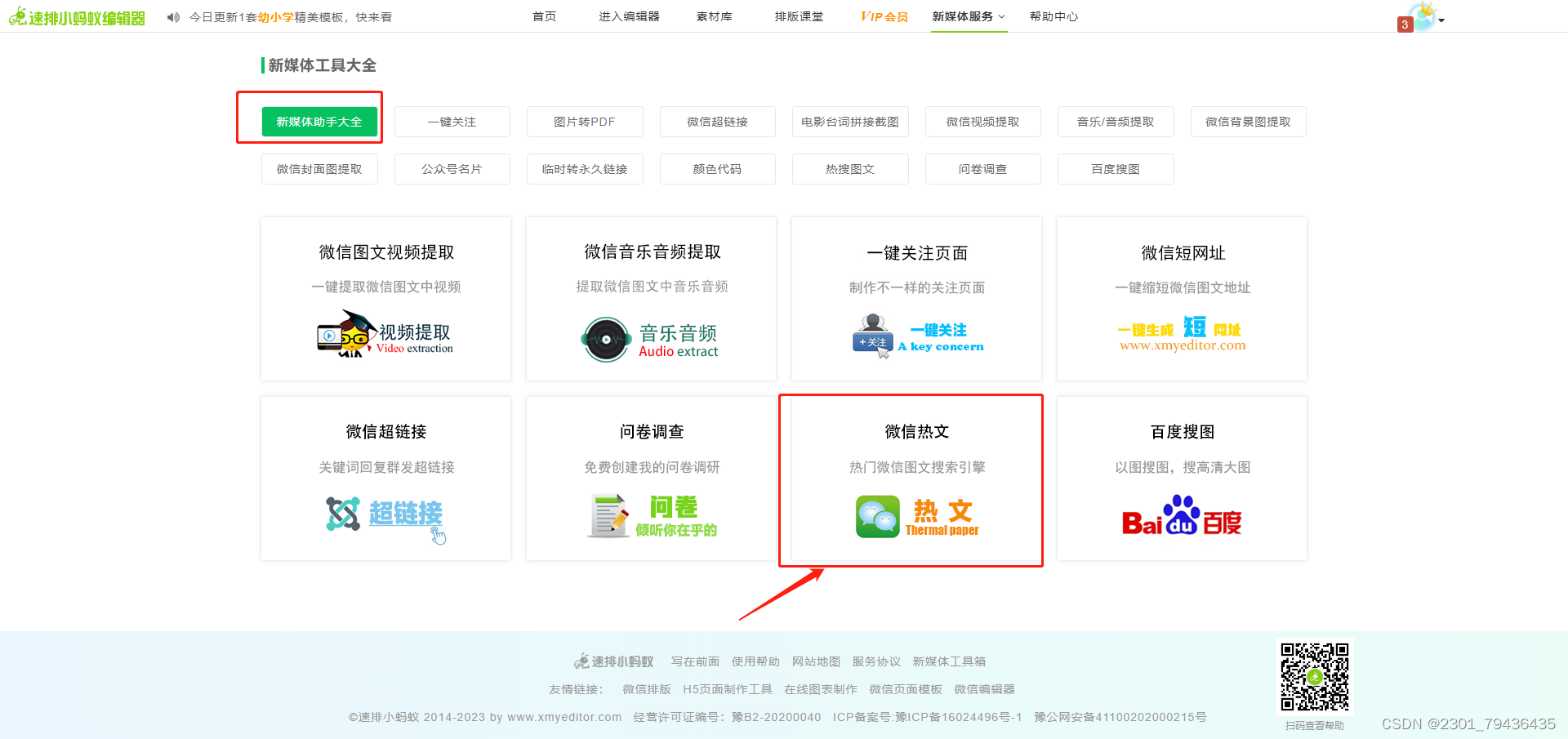1568x739 pixels.
Task: Click the 豫公网安备41100202000215号 link
Action: point(1120,717)
